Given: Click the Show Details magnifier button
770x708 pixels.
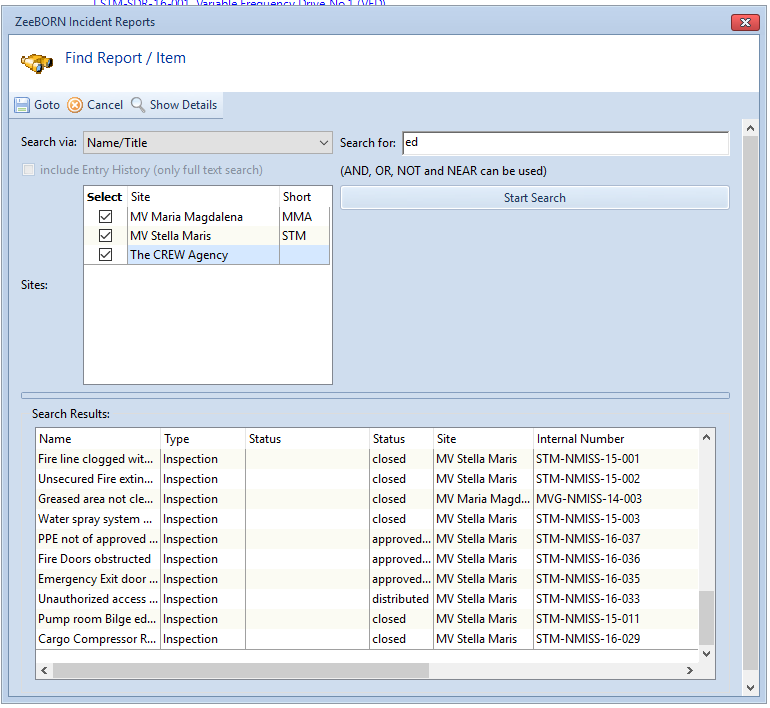Looking at the screenshot, I should (x=174, y=105).
